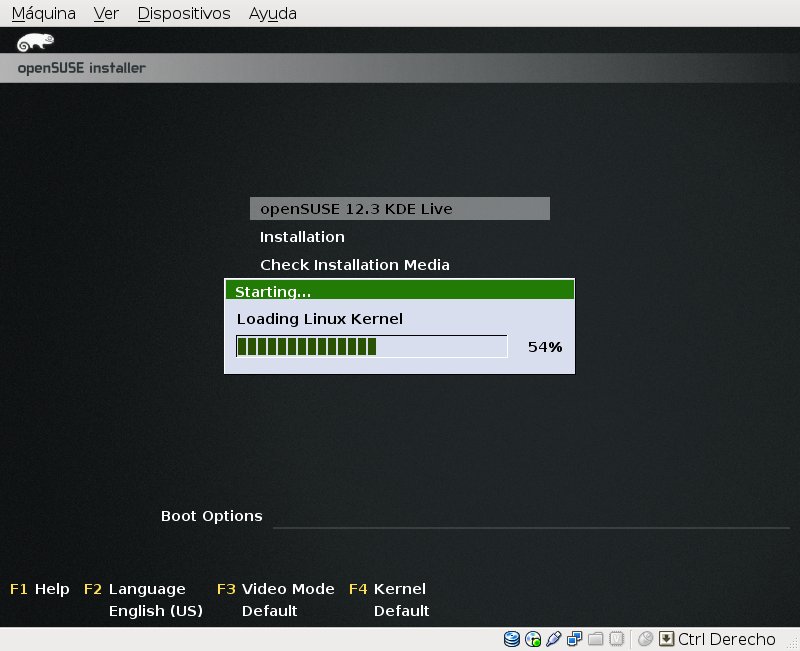
Task: Click the keyboard capture arrow icon
Action: pos(666,639)
